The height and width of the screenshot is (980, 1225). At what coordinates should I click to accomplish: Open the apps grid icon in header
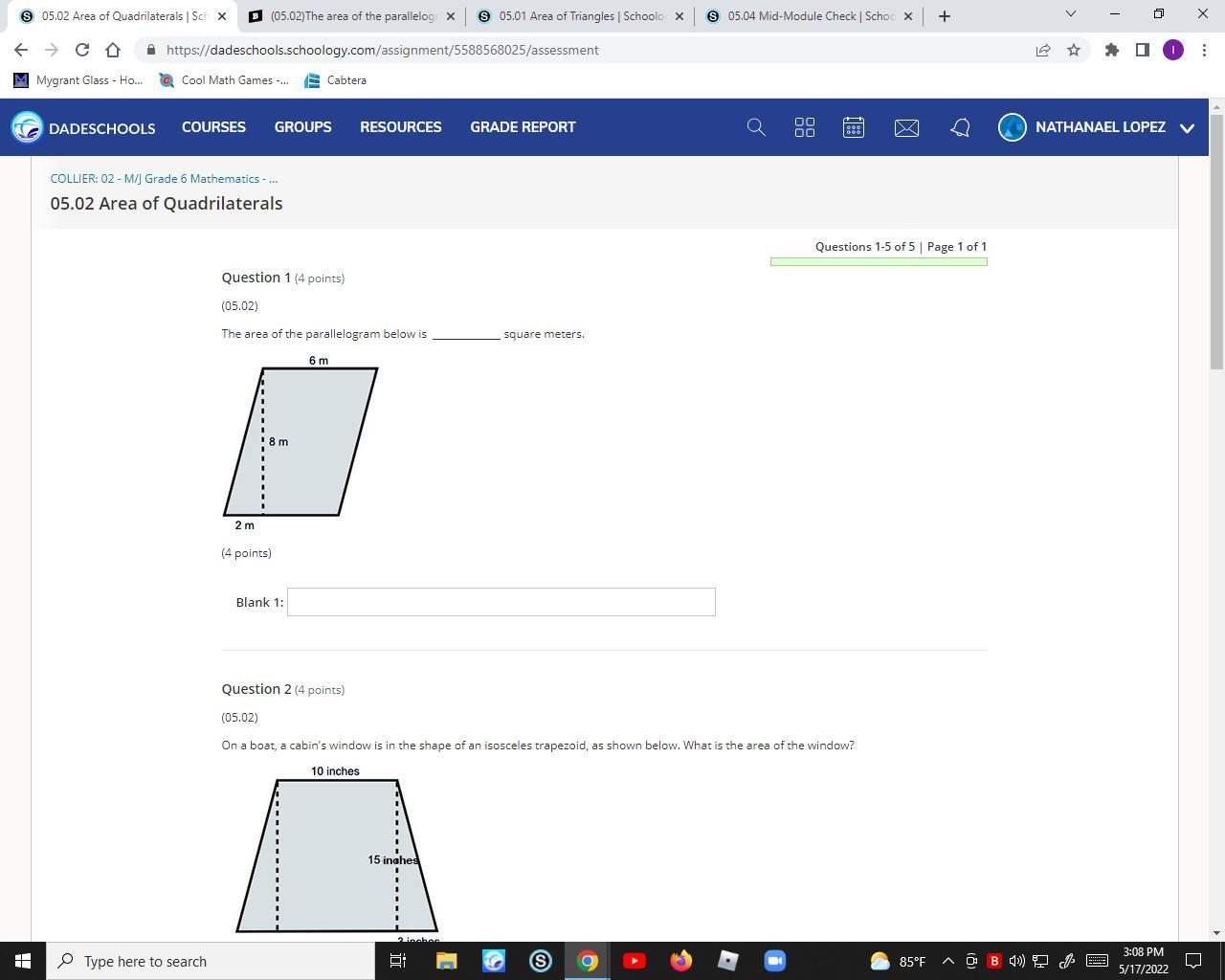point(805,127)
